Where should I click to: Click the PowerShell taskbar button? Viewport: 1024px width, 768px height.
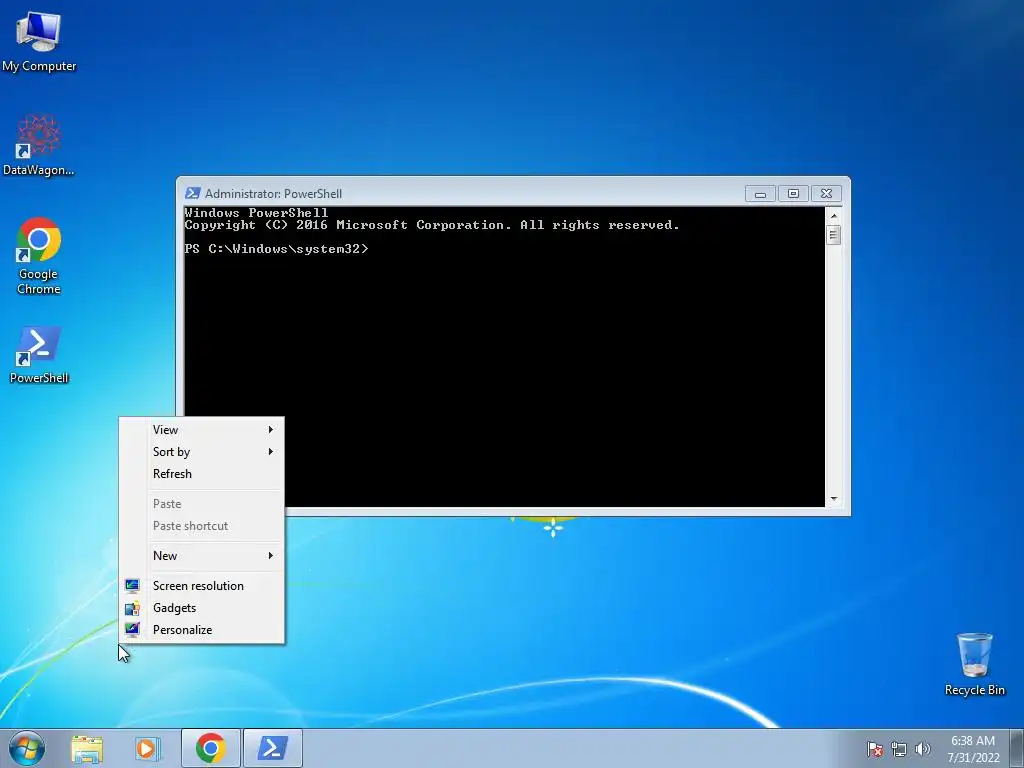pyautogui.click(x=272, y=748)
